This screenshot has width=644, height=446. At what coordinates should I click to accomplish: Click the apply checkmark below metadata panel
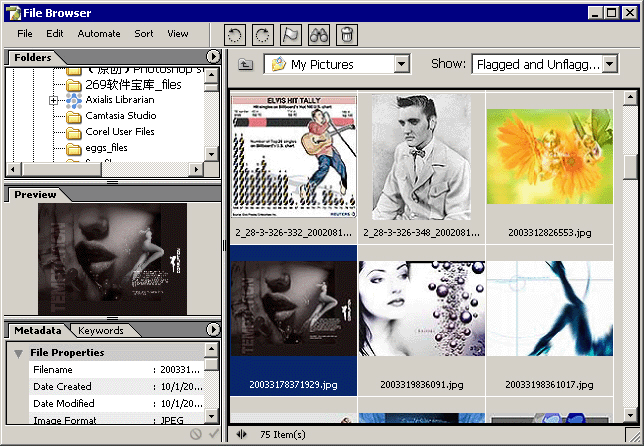(x=213, y=433)
